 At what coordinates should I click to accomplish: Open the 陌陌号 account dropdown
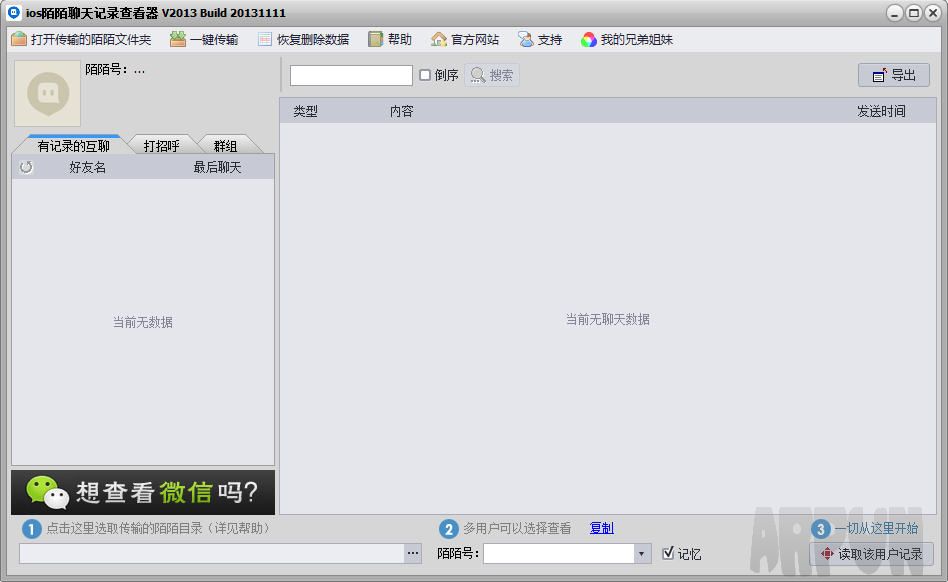tap(640, 554)
